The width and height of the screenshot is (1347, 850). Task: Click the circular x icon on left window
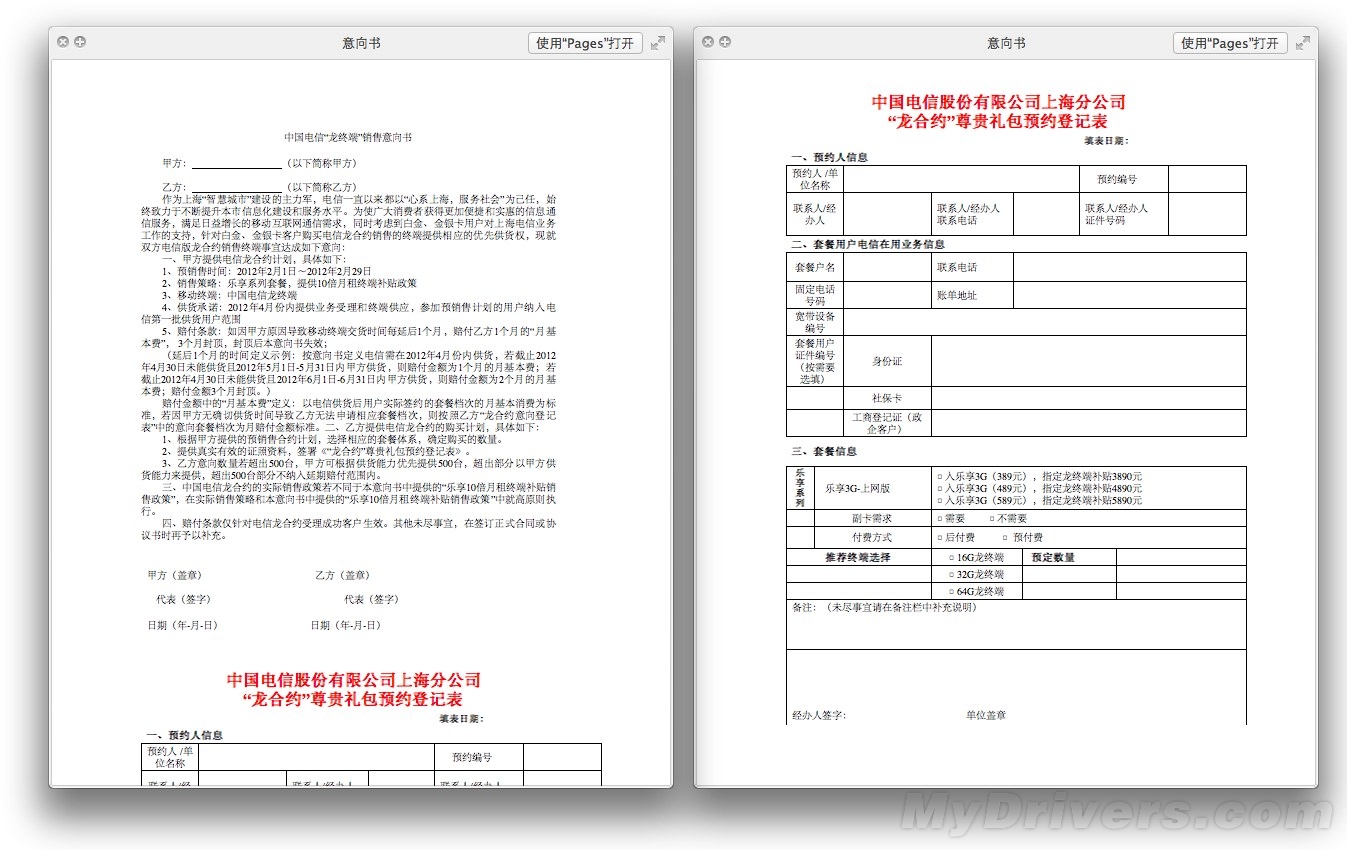[x=62, y=42]
